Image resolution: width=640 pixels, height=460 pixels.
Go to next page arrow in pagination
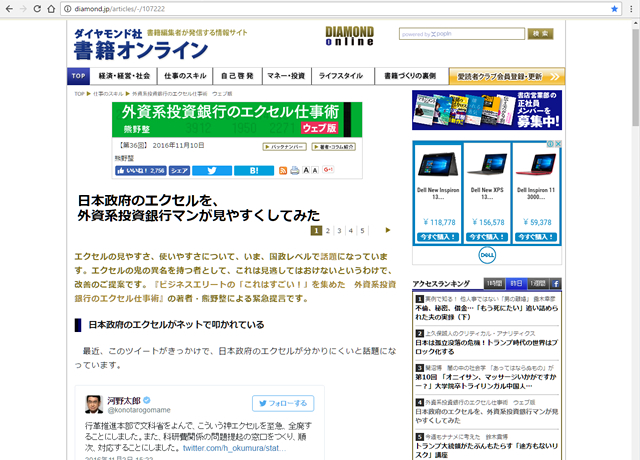pyautogui.click(x=387, y=231)
